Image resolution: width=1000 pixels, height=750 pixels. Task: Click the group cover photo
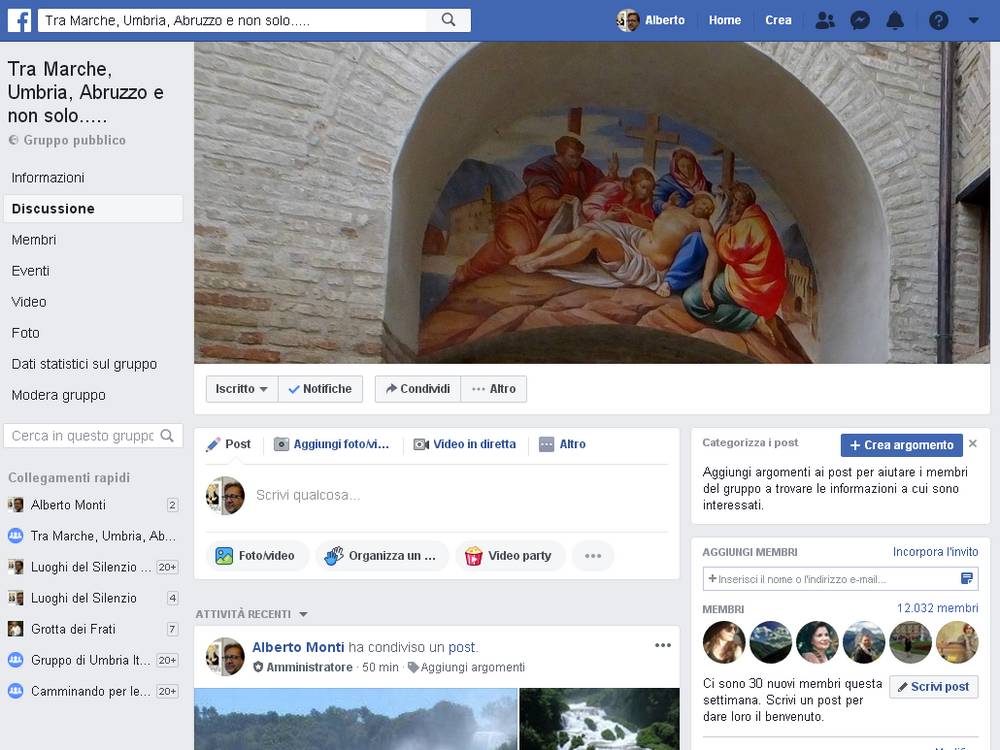[x=592, y=203]
